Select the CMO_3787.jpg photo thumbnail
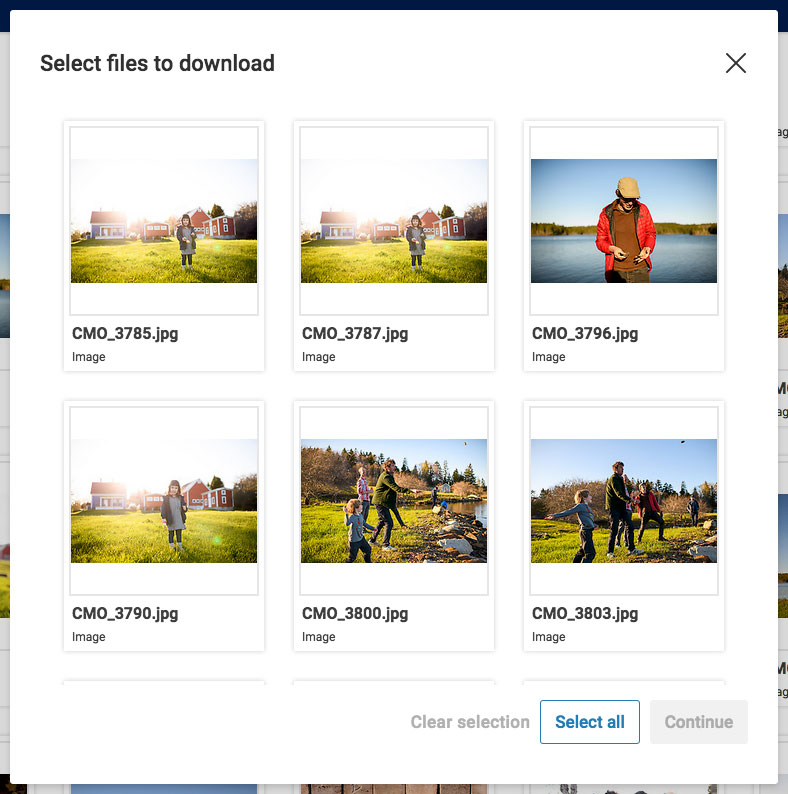The width and height of the screenshot is (788, 794). coord(394,221)
